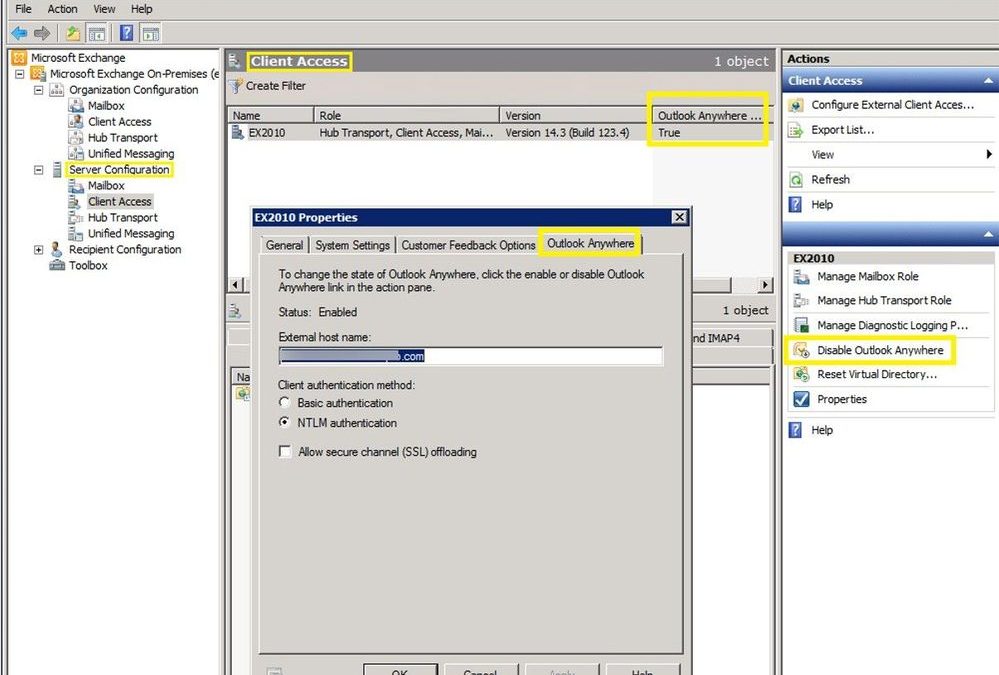Click the back arrow toolbar icon
Screen dimensions: 999x675
18,33
